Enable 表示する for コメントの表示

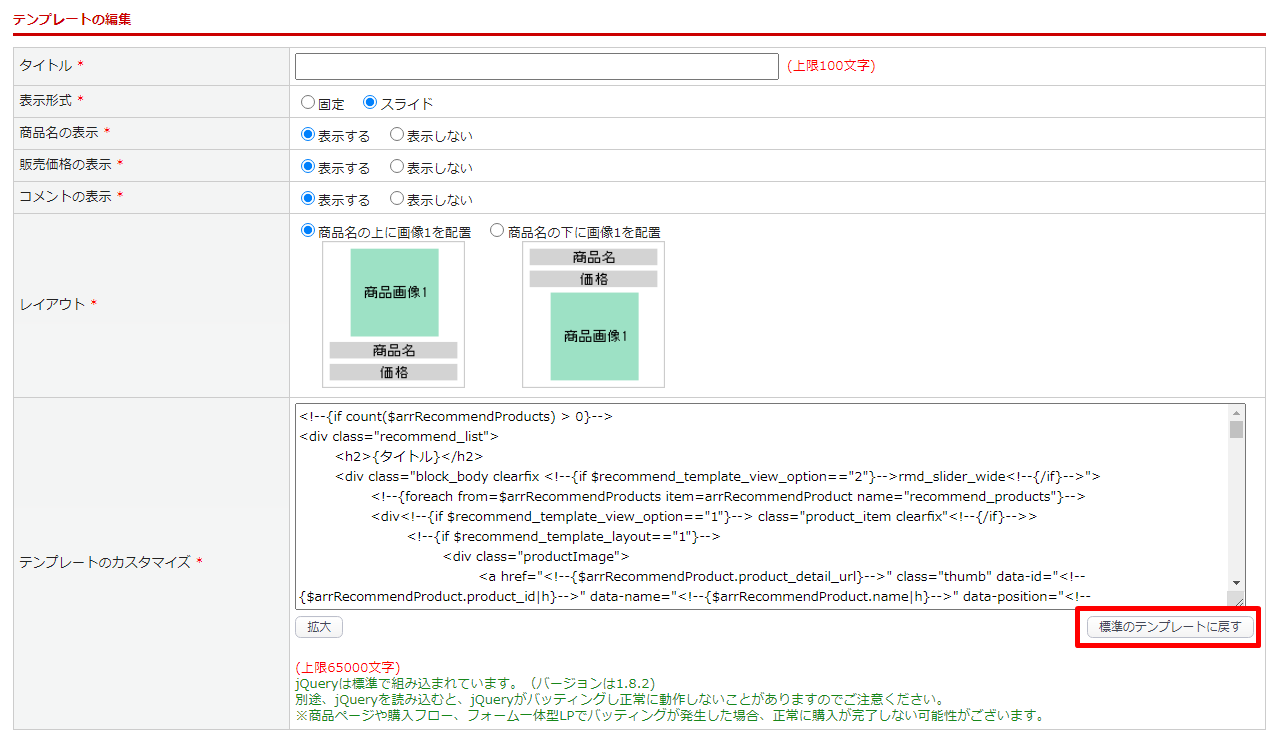pos(308,199)
